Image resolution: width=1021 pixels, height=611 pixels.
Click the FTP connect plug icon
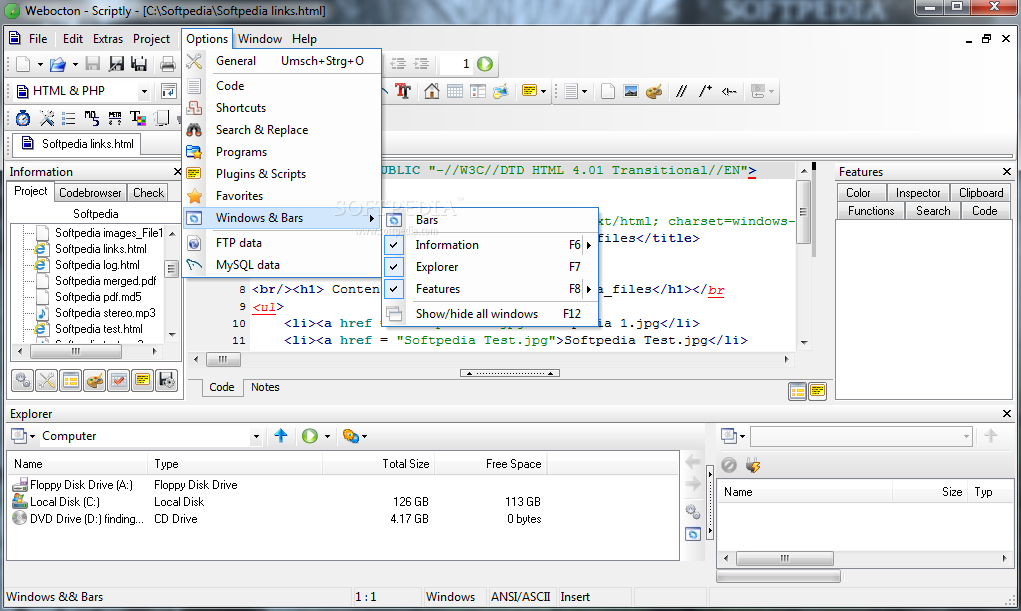pos(754,465)
